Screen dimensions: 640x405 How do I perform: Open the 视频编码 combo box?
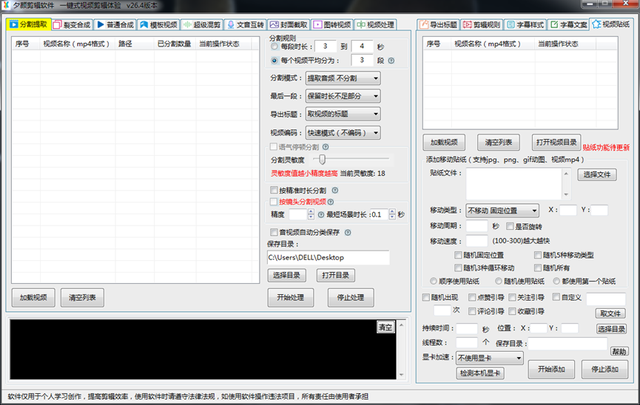pyautogui.click(x=343, y=133)
